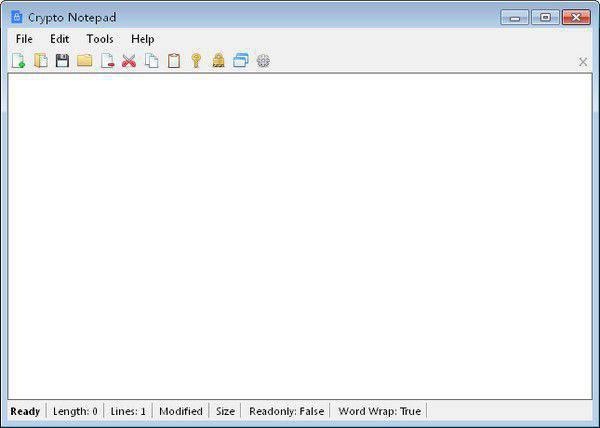Open the Tools menu
Image resolution: width=600 pixels, height=428 pixels.
(100, 39)
